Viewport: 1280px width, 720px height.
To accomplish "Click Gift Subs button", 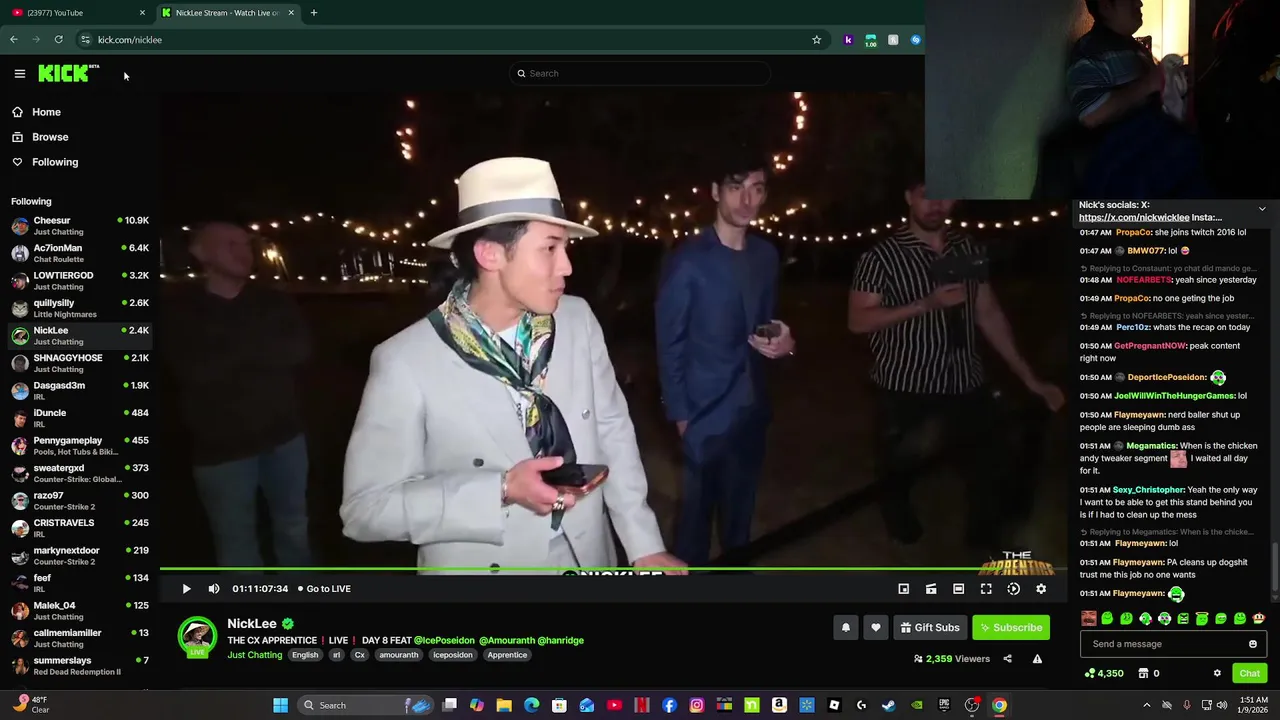I will tap(930, 628).
